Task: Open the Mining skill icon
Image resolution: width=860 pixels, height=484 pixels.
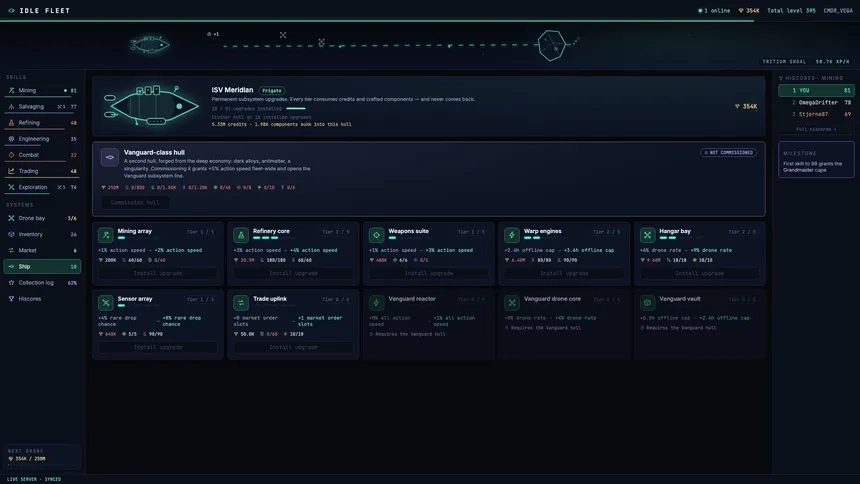Action: click(12, 91)
